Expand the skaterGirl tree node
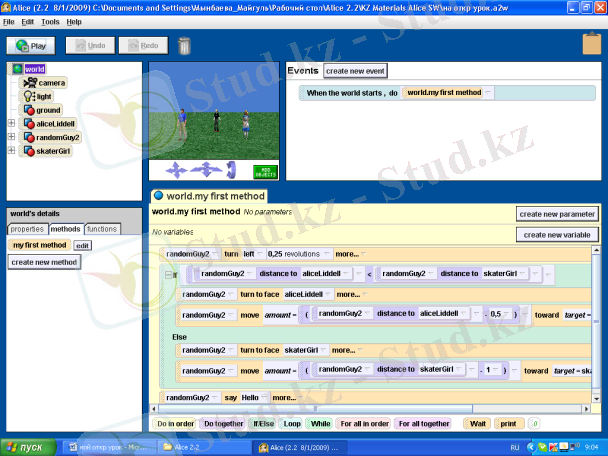608x456 pixels. click(x=11, y=151)
